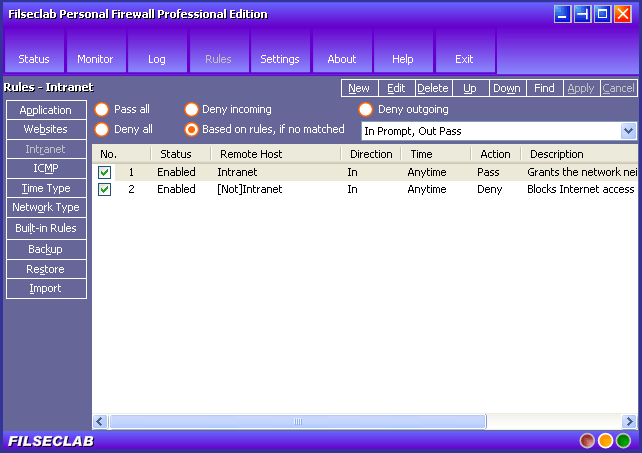
Task: Switch to the Settings tab
Action: (280, 59)
